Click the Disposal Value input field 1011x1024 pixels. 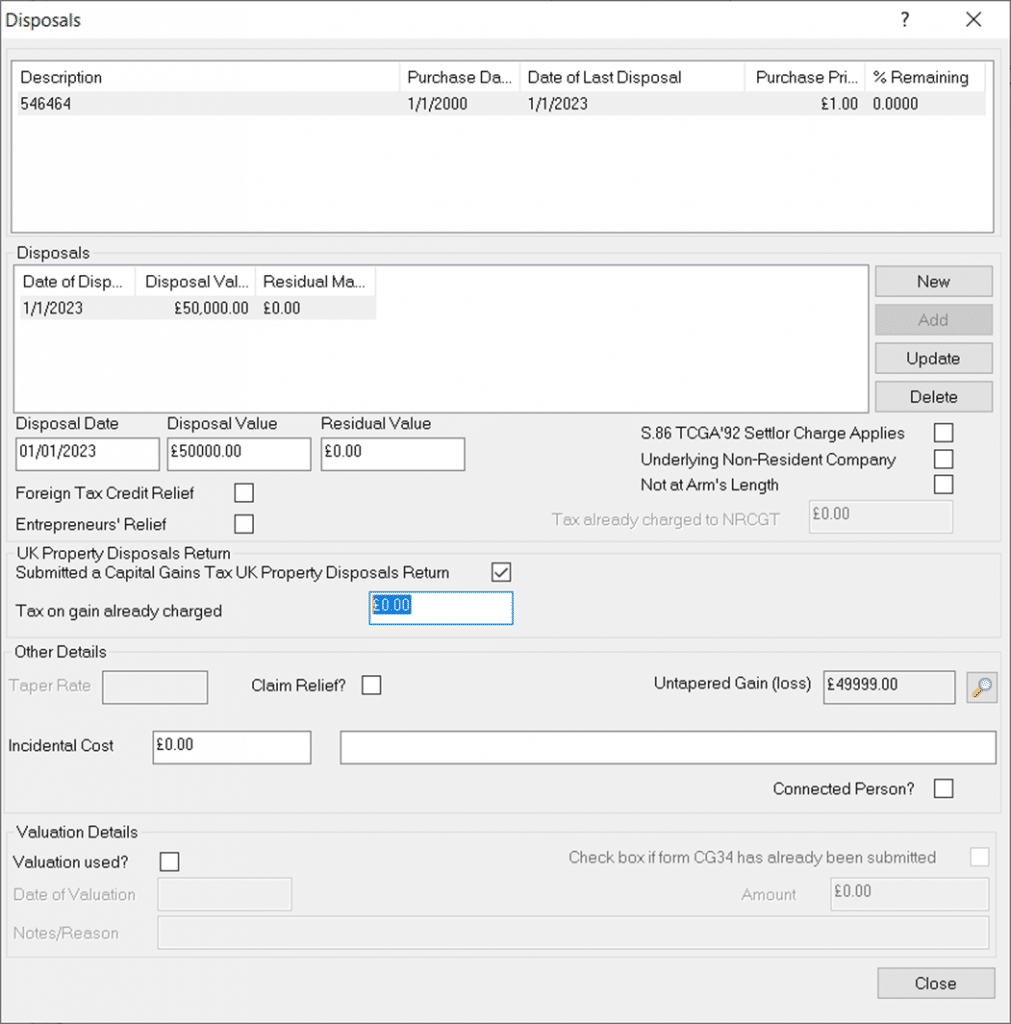[x=239, y=454]
